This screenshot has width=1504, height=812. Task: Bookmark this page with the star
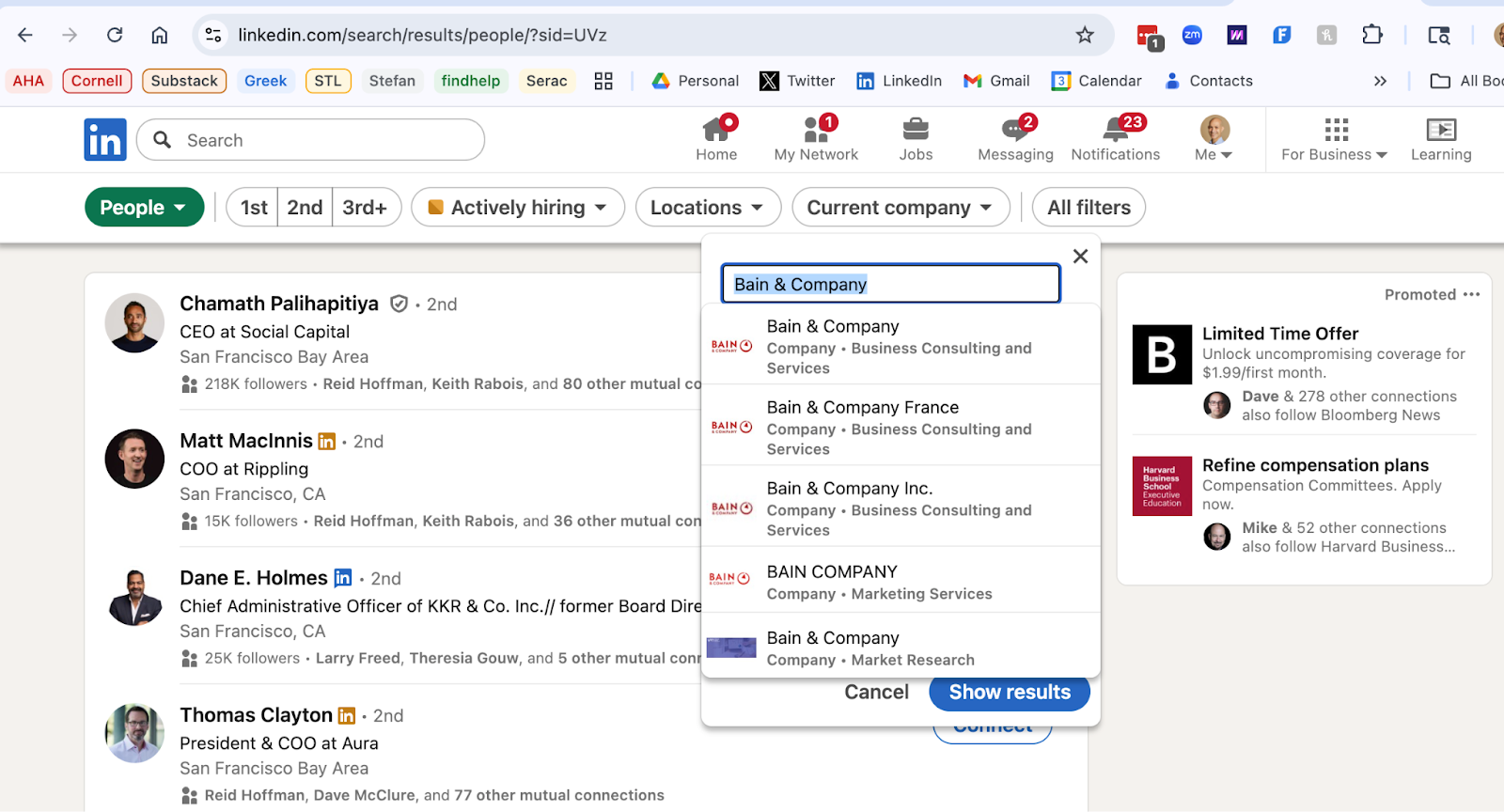1085,35
